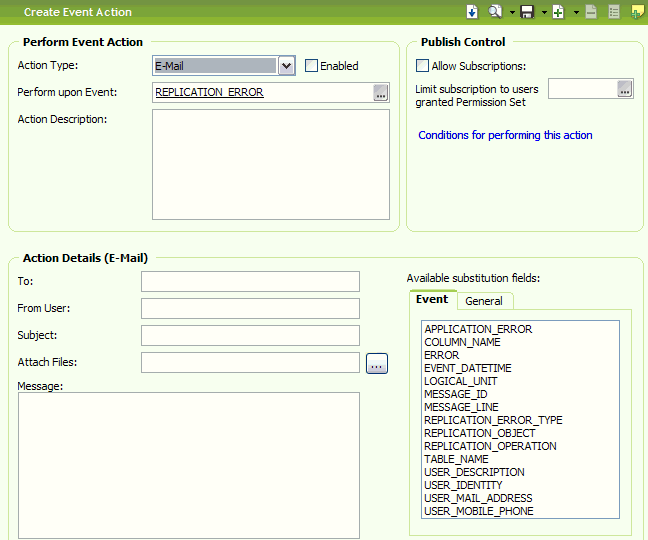This screenshot has width=648, height=540.
Task: Click the list view icon in toolbar
Action: (x=614, y=12)
